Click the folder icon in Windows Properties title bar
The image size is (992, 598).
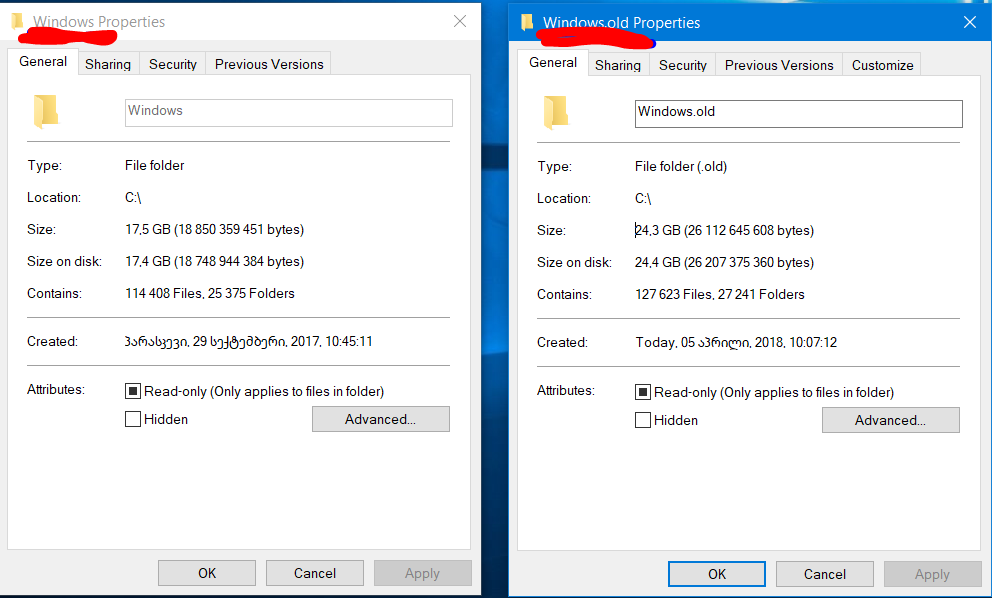(18, 22)
